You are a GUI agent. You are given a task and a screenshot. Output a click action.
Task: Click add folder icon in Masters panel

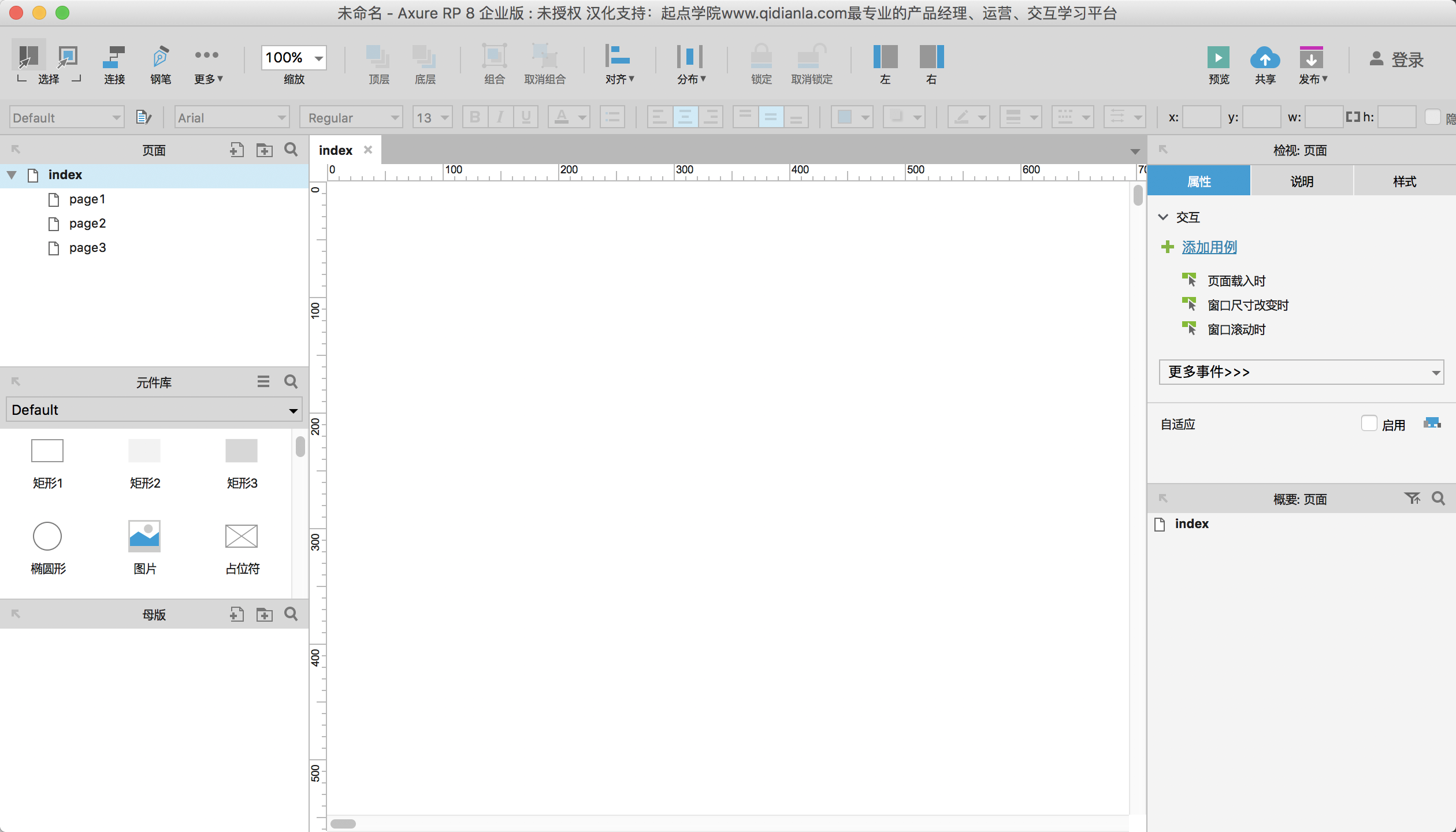(265, 614)
